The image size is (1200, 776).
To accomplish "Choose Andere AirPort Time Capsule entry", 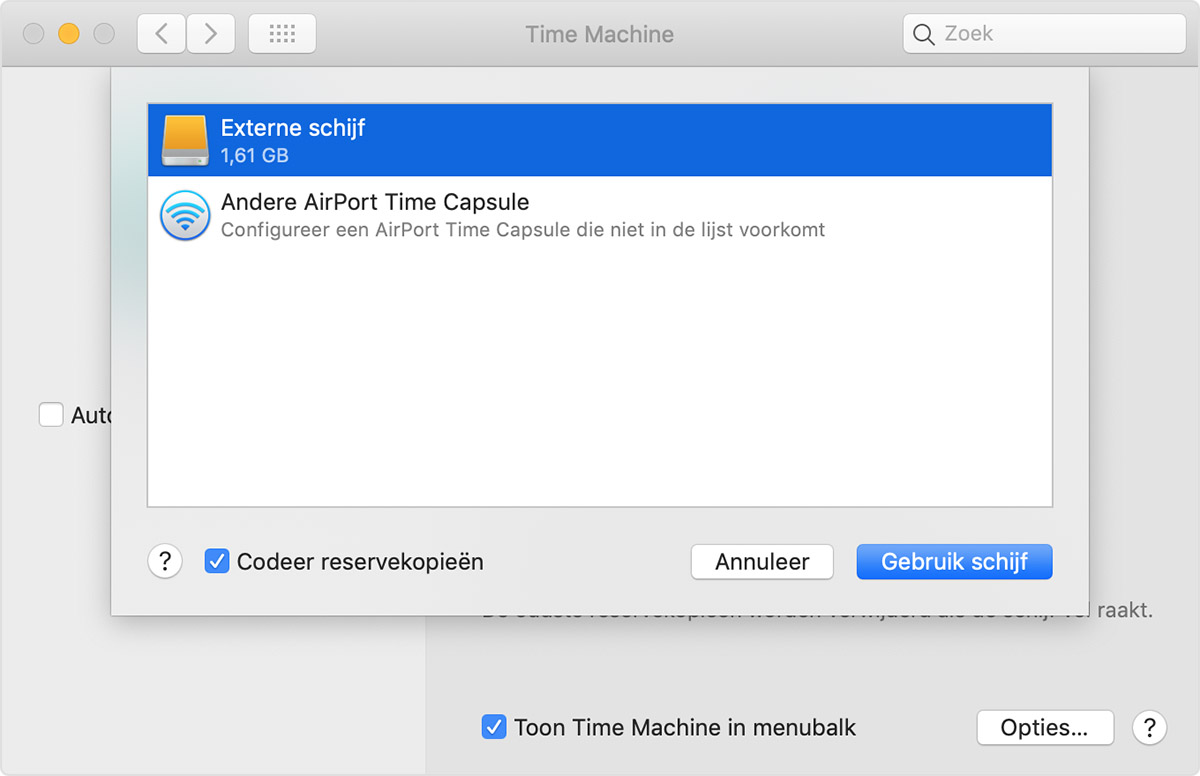I will 600,215.
